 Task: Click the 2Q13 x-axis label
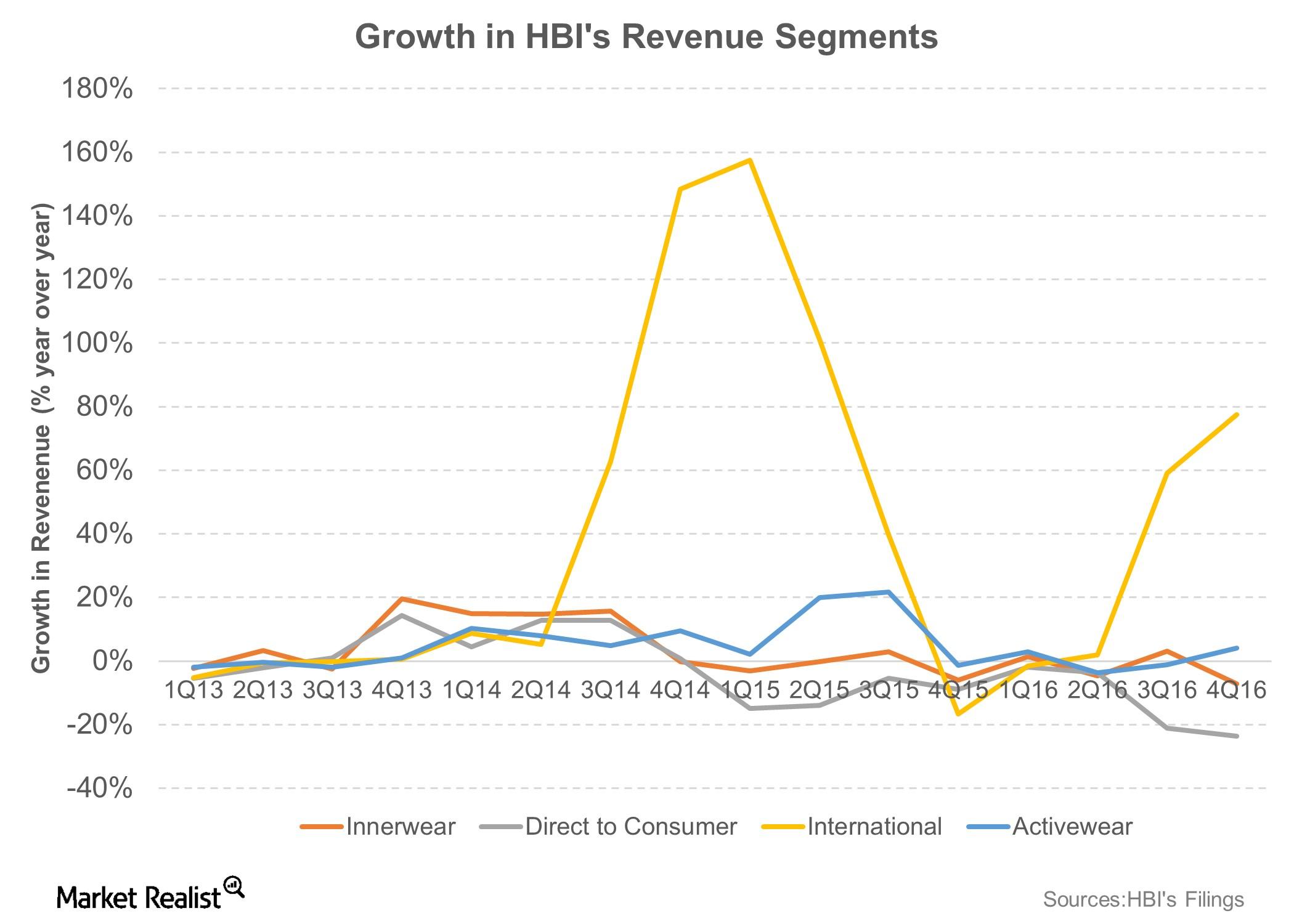coord(263,690)
